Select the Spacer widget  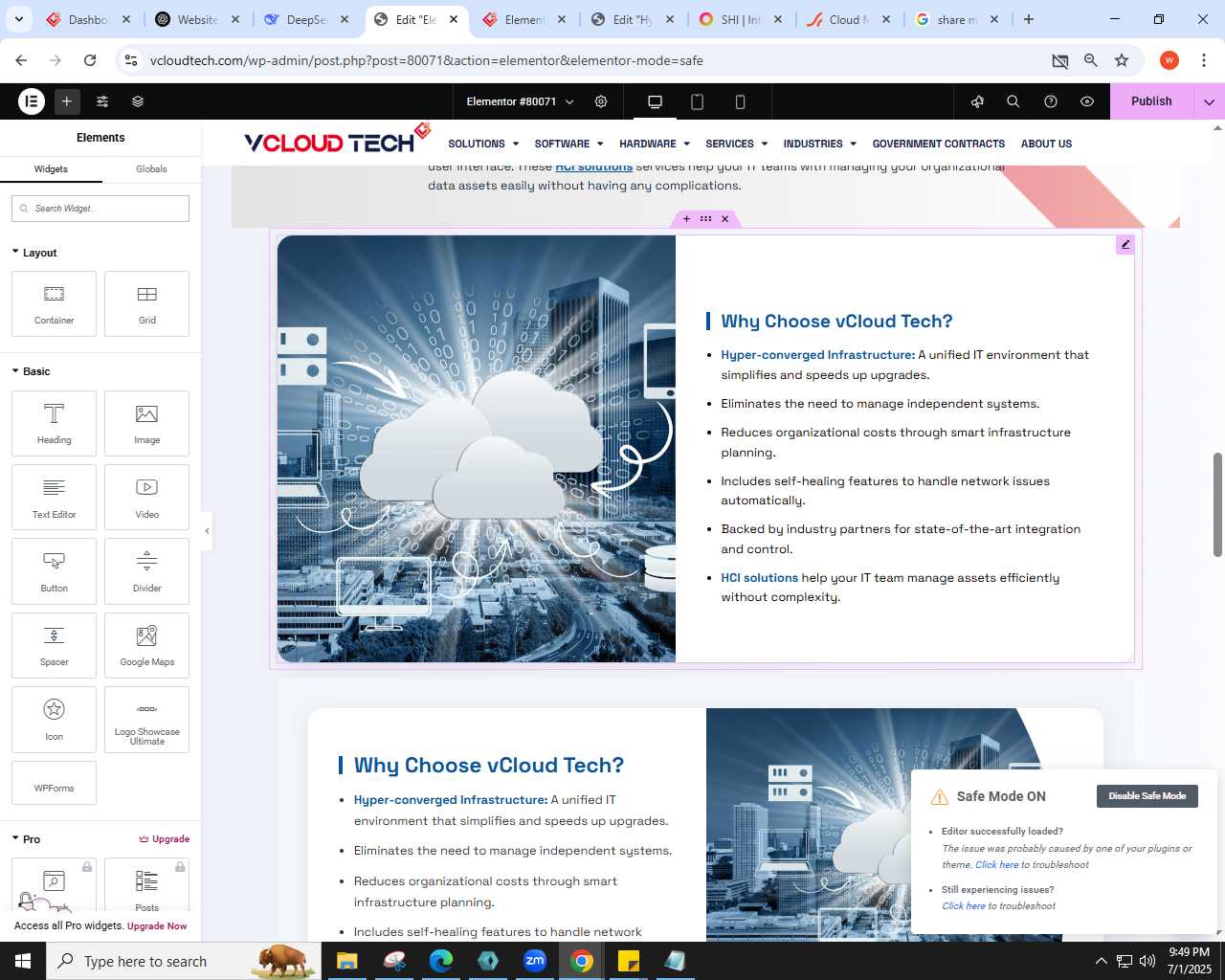click(54, 645)
